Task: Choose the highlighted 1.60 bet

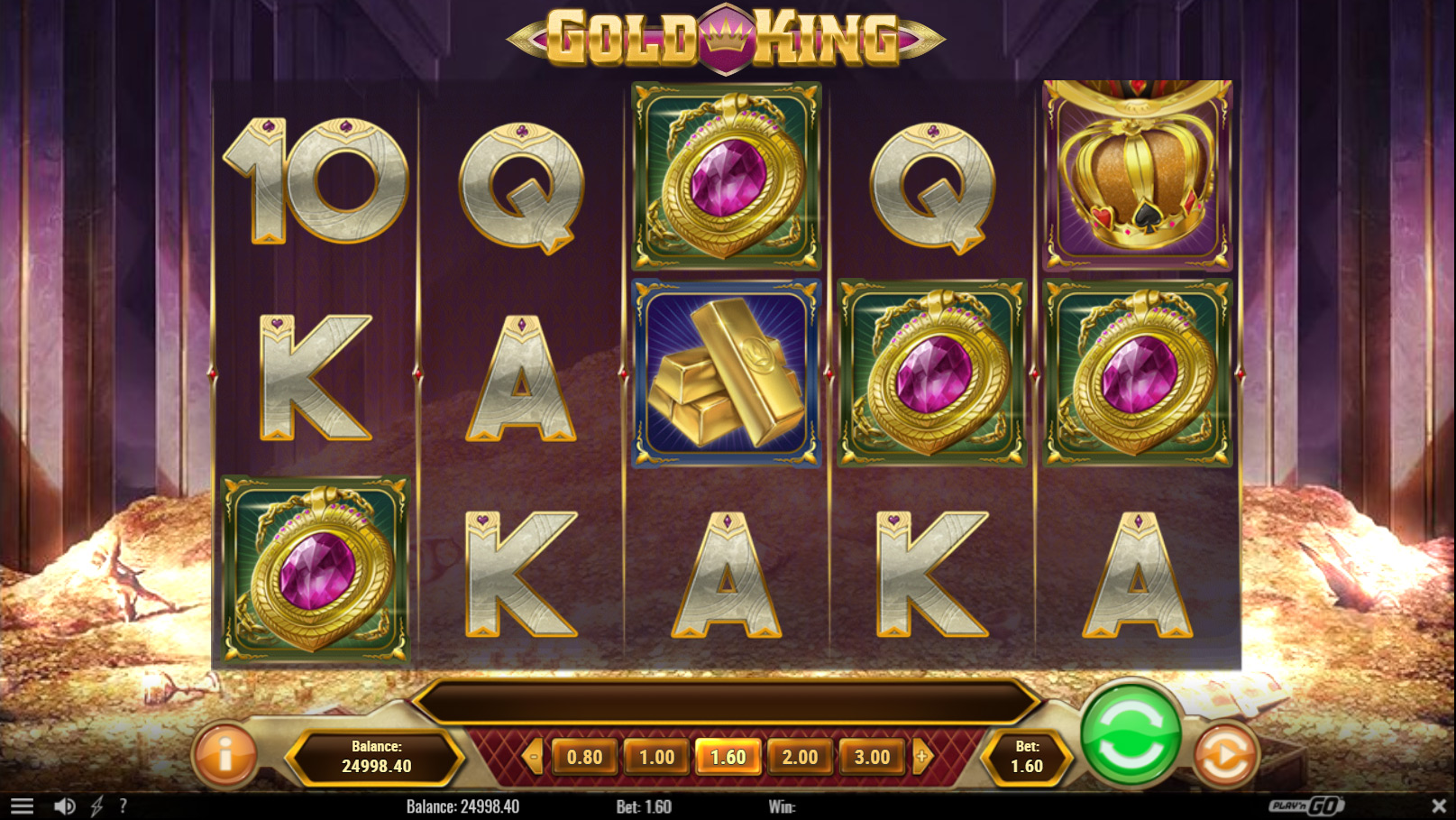Action: pos(728,757)
